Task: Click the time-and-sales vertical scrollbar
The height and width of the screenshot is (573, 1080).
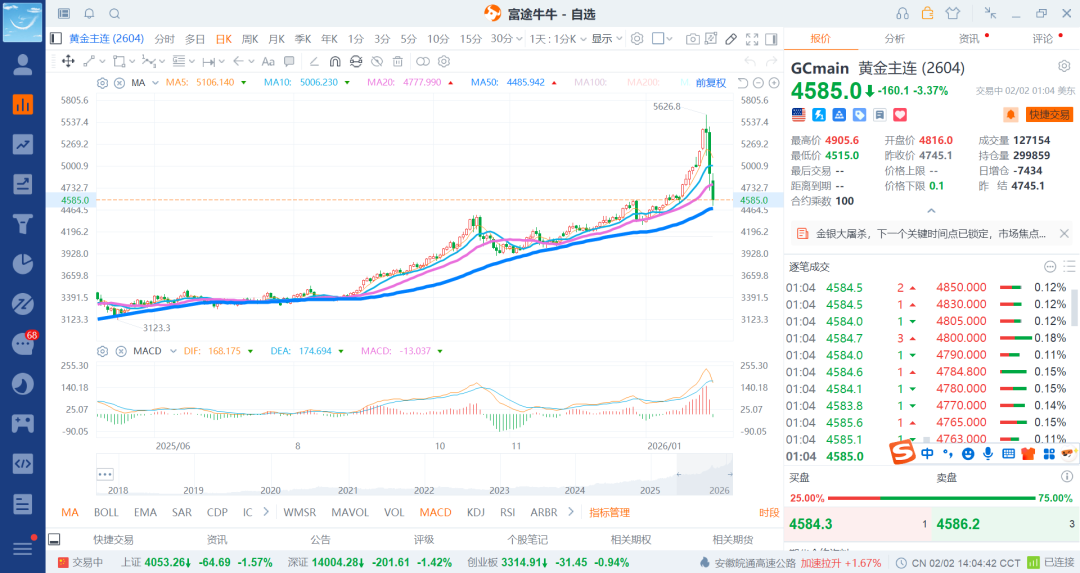Action: tap(1074, 308)
